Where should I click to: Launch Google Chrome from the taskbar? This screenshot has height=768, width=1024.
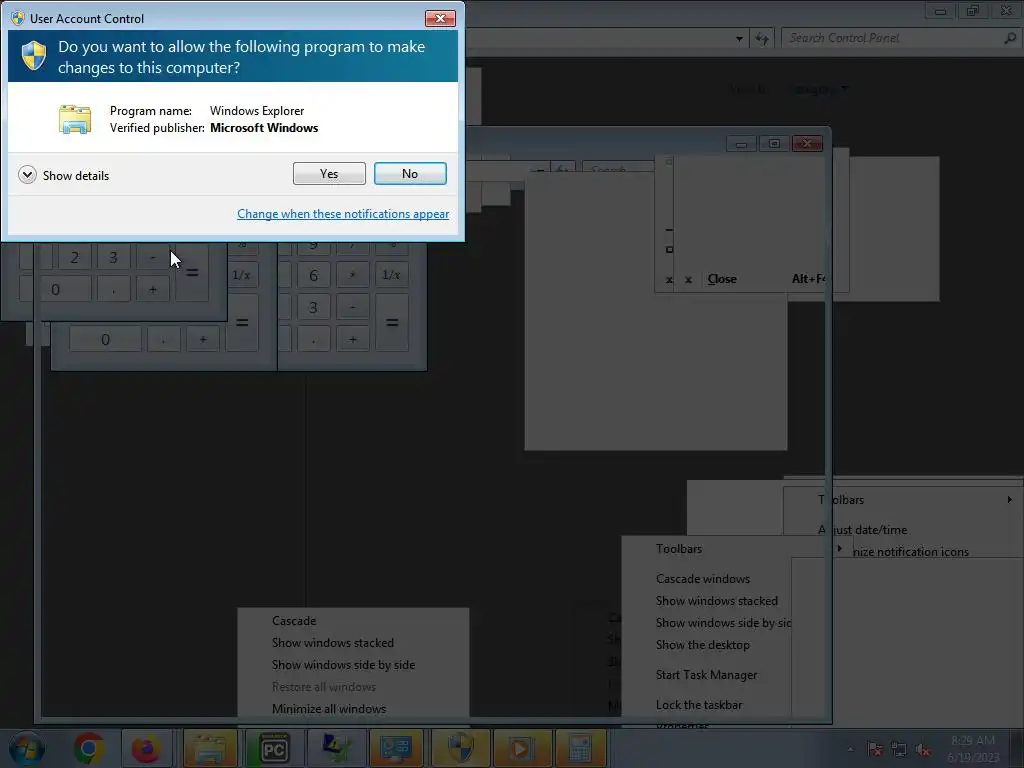pos(89,748)
